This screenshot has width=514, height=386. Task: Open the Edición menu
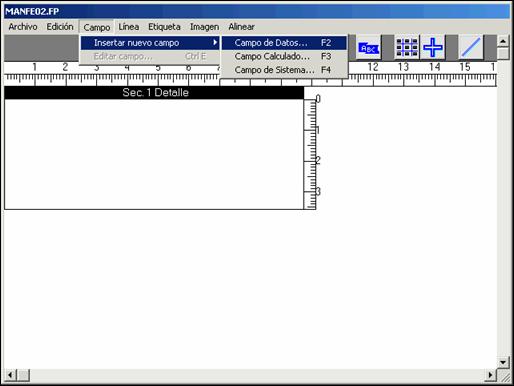click(60, 27)
